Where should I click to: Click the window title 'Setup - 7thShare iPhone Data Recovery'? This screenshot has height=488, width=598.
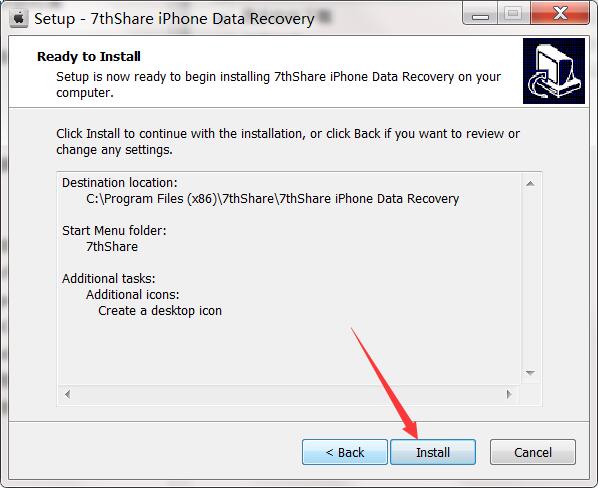(x=174, y=19)
